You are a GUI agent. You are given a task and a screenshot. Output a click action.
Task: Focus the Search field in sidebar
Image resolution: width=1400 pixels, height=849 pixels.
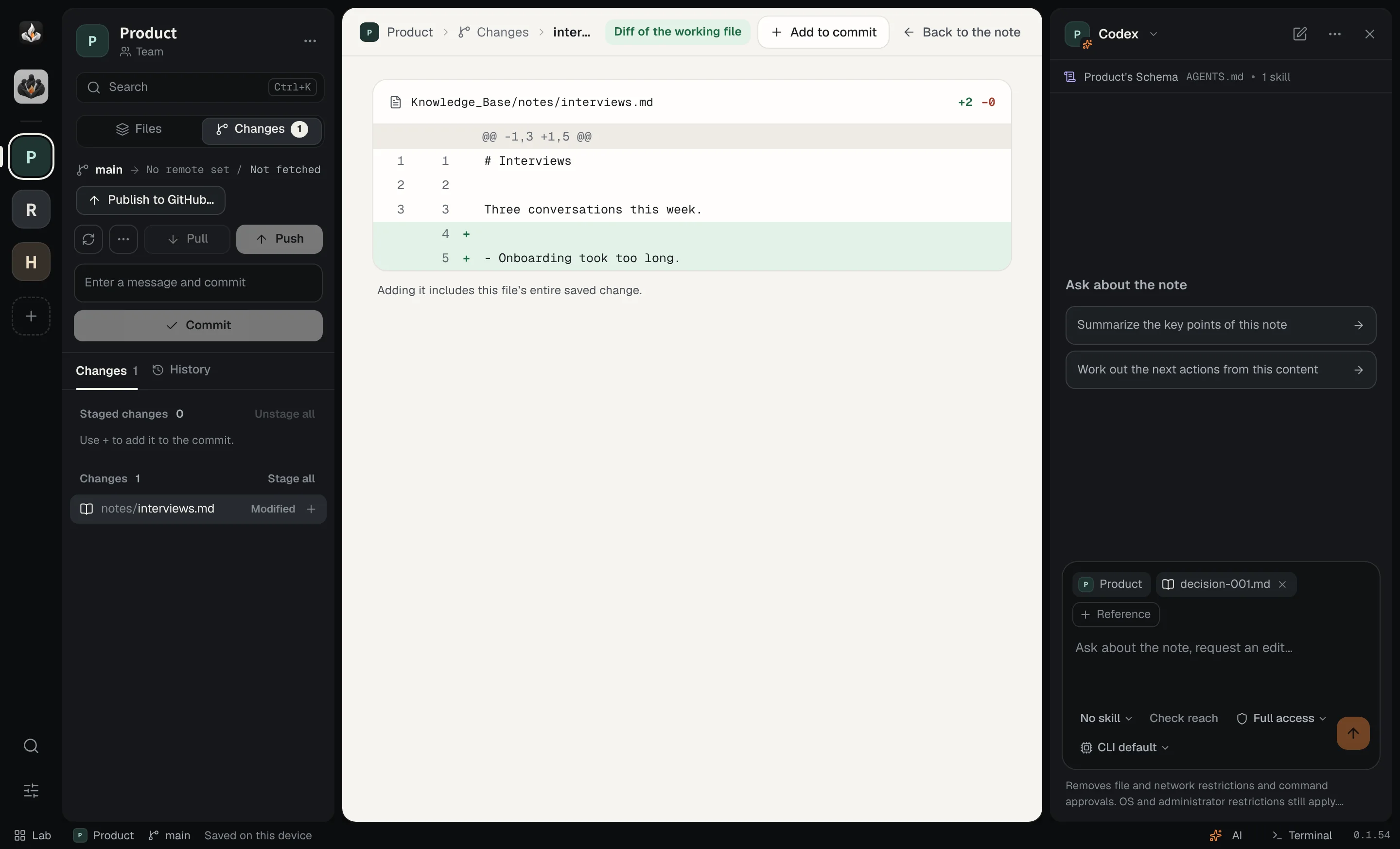point(200,88)
